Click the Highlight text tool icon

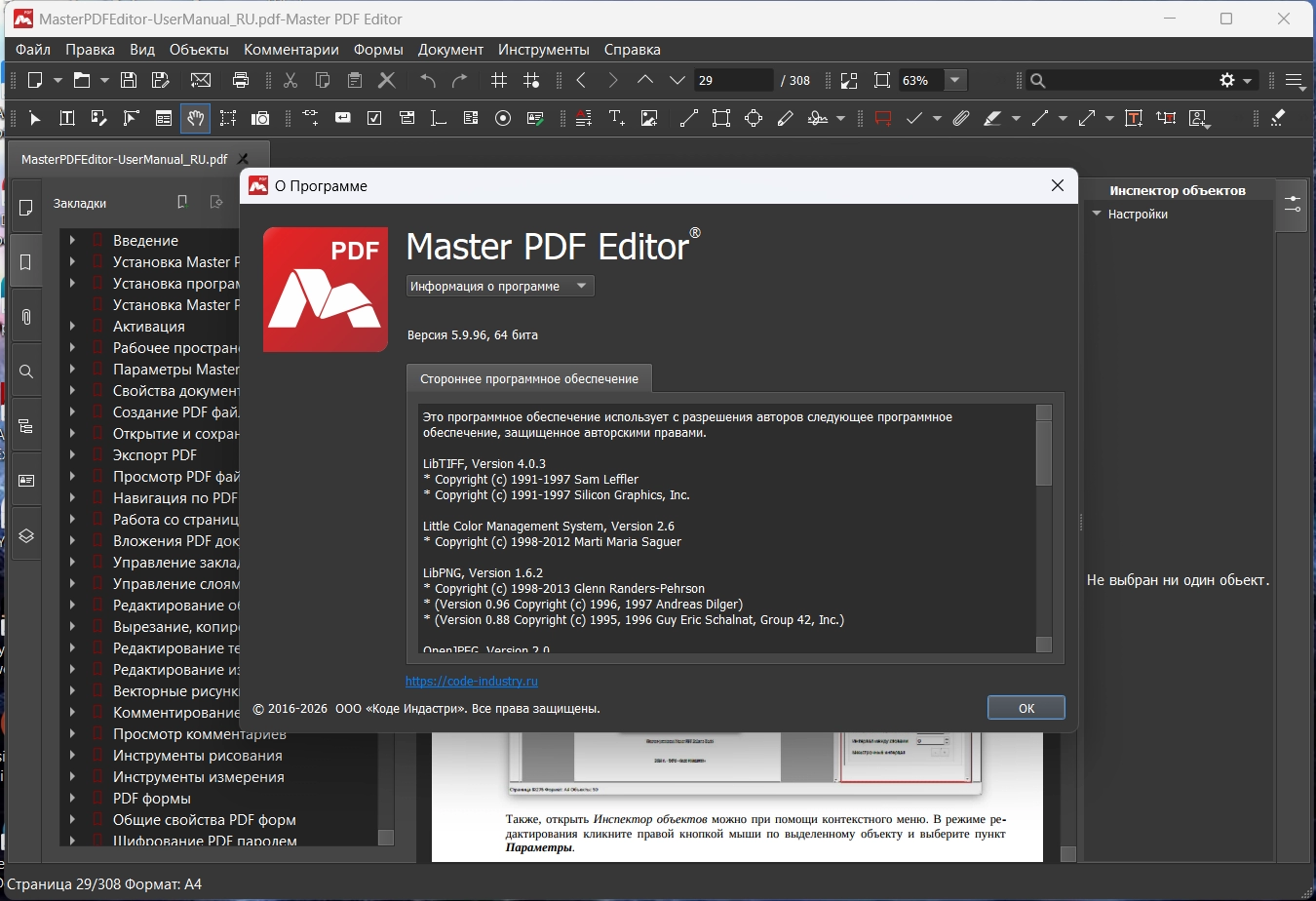pos(992,118)
